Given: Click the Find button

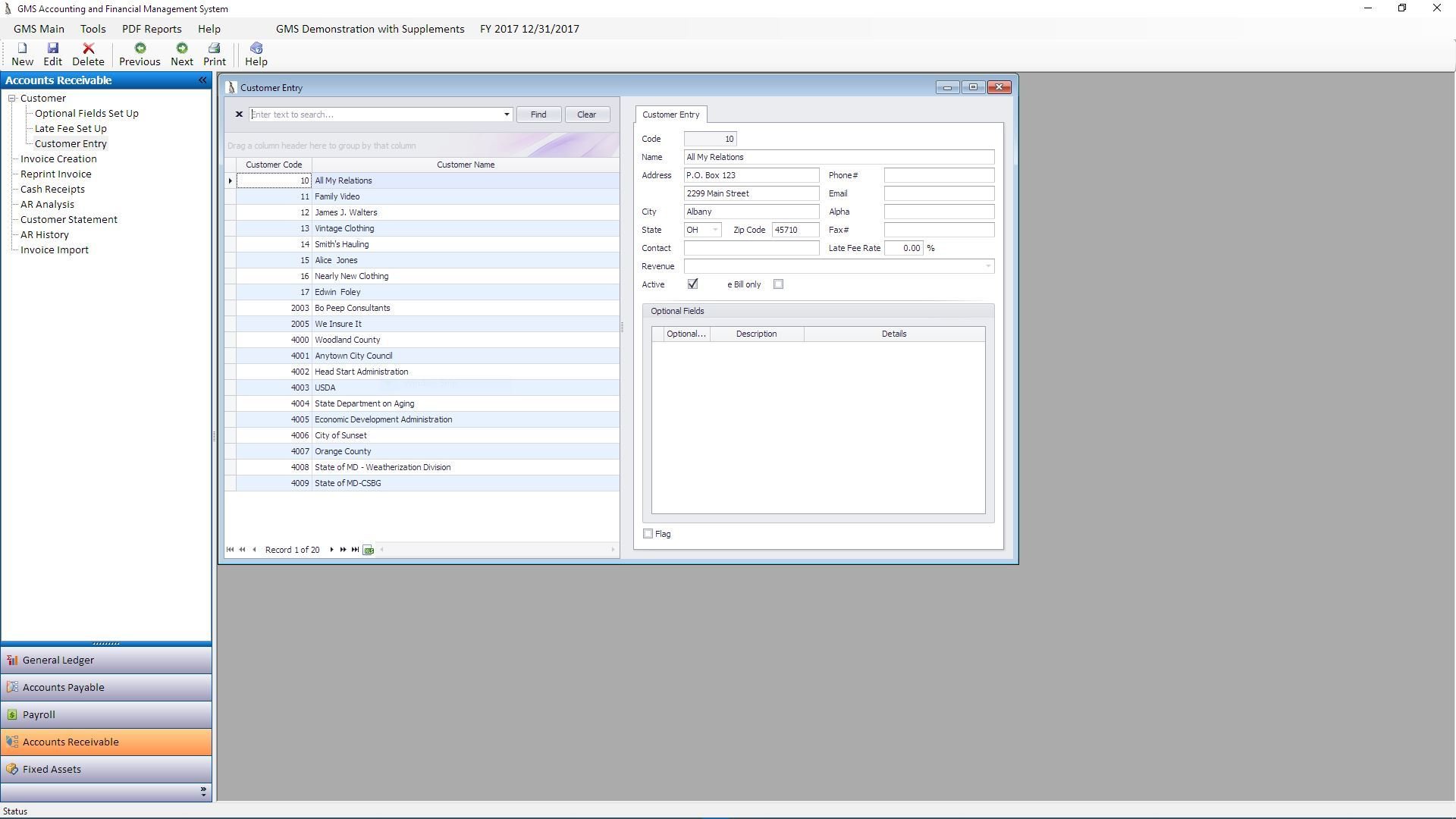Looking at the screenshot, I should pos(538,115).
